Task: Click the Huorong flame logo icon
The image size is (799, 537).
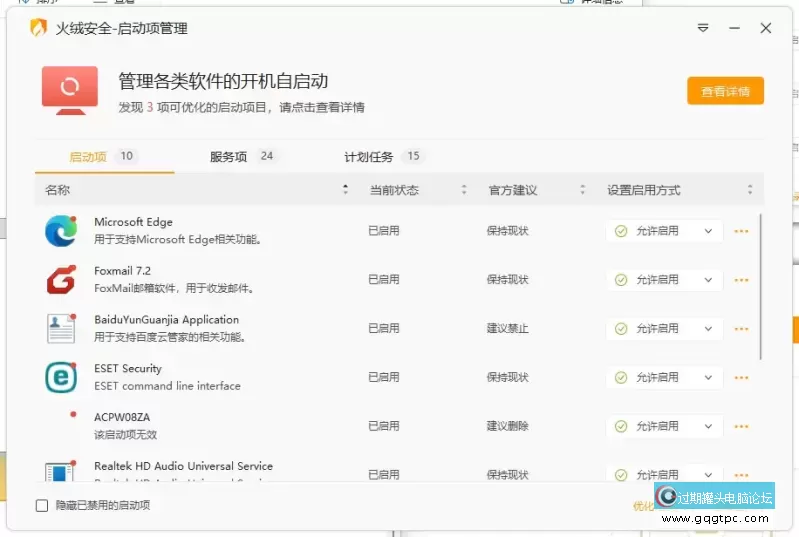Action: tap(38, 28)
